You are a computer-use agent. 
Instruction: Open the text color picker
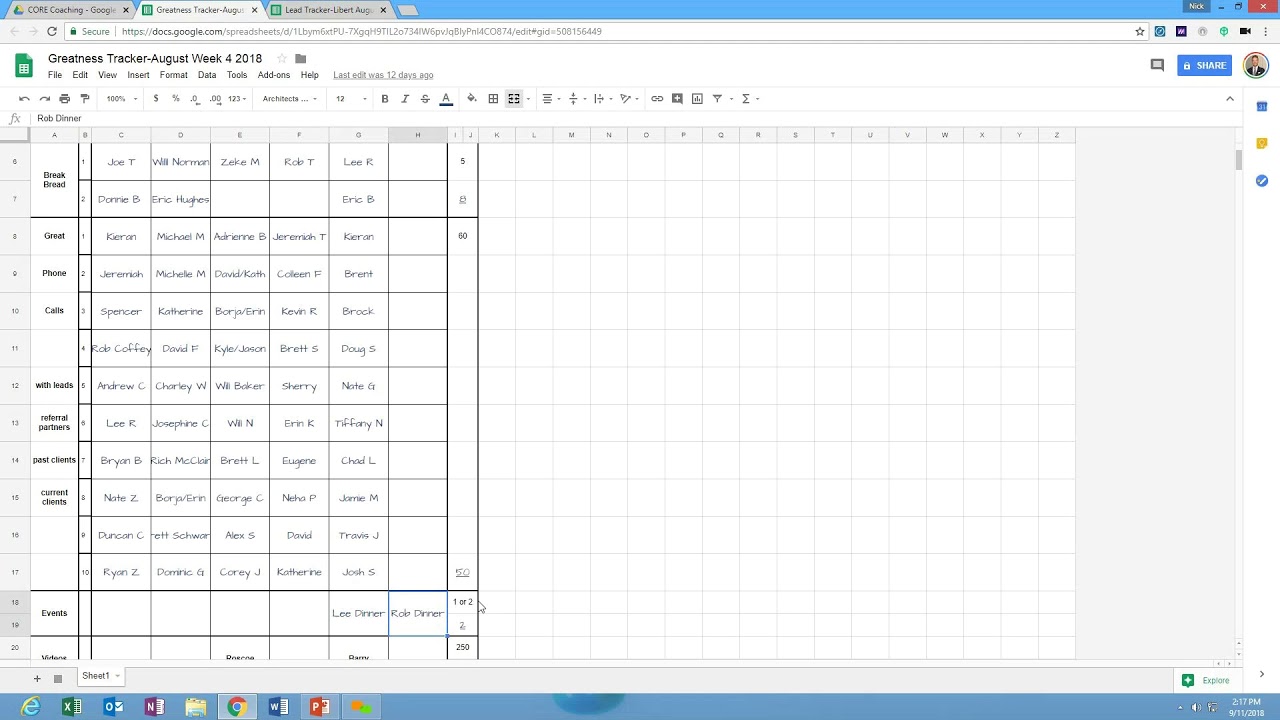[x=446, y=99]
